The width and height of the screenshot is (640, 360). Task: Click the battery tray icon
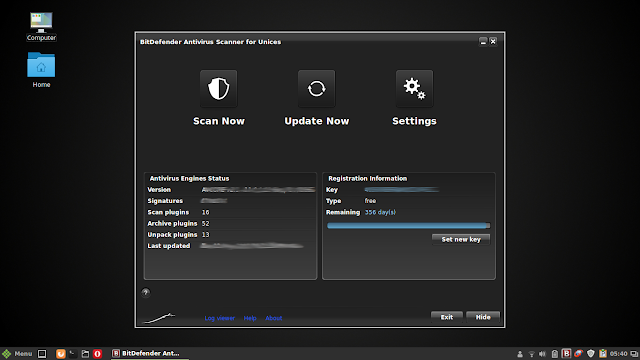pyautogui.click(x=554, y=354)
